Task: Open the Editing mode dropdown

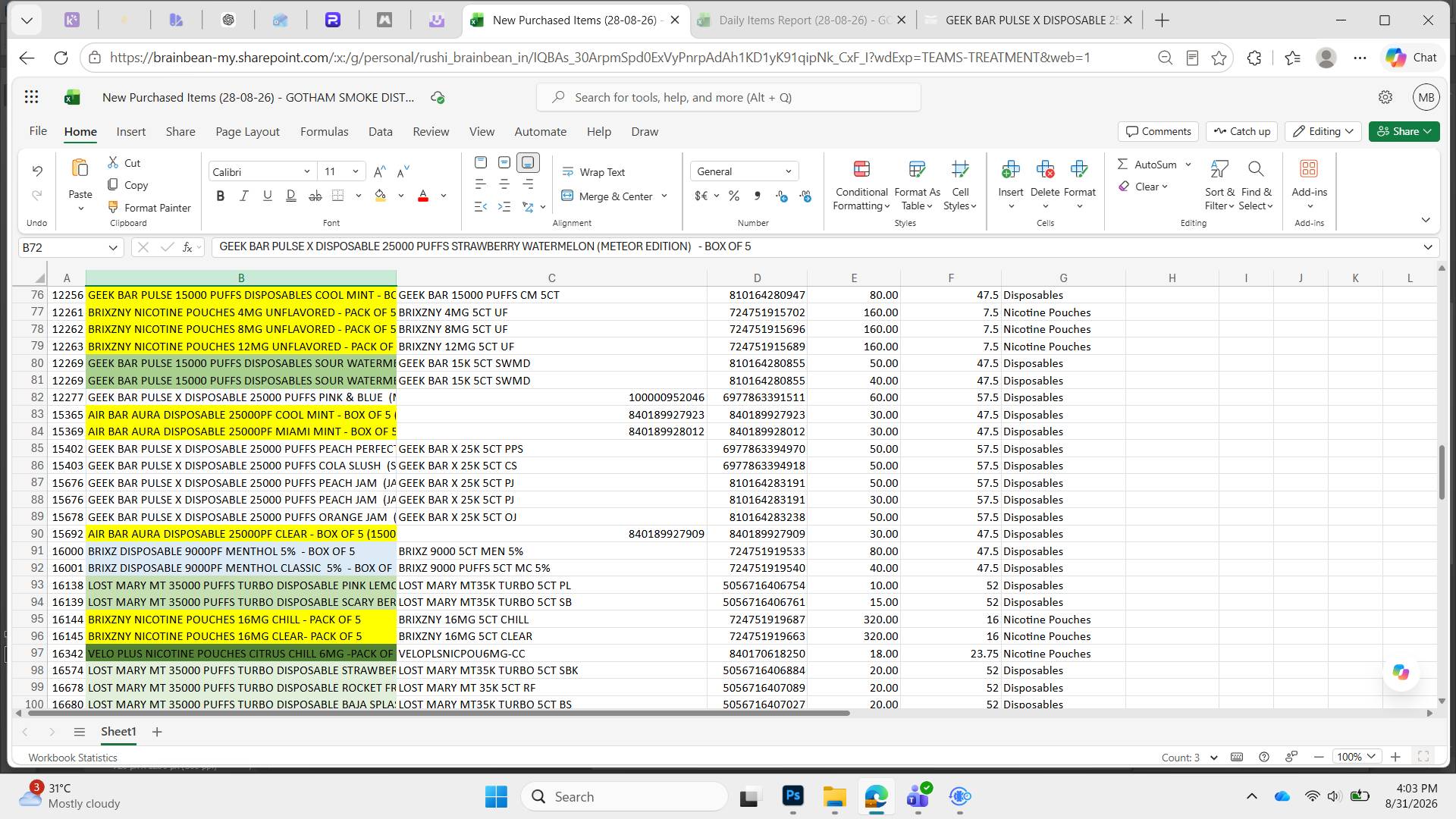Action: click(x=1324, y=131)
